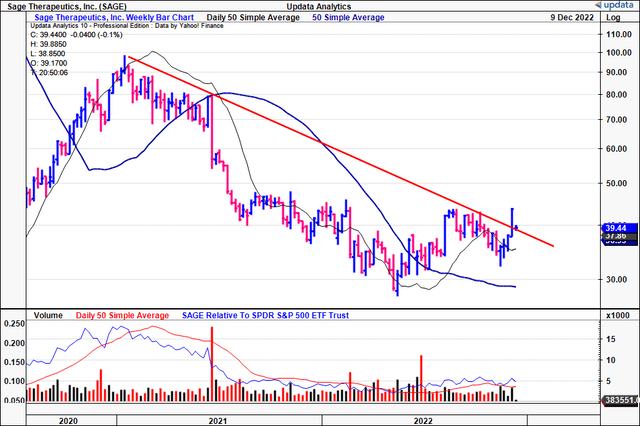The width and height of the screenshot is (640, 426).
Task: Click the 'x1000' volume scale label
Action: (x=618, y=316)
